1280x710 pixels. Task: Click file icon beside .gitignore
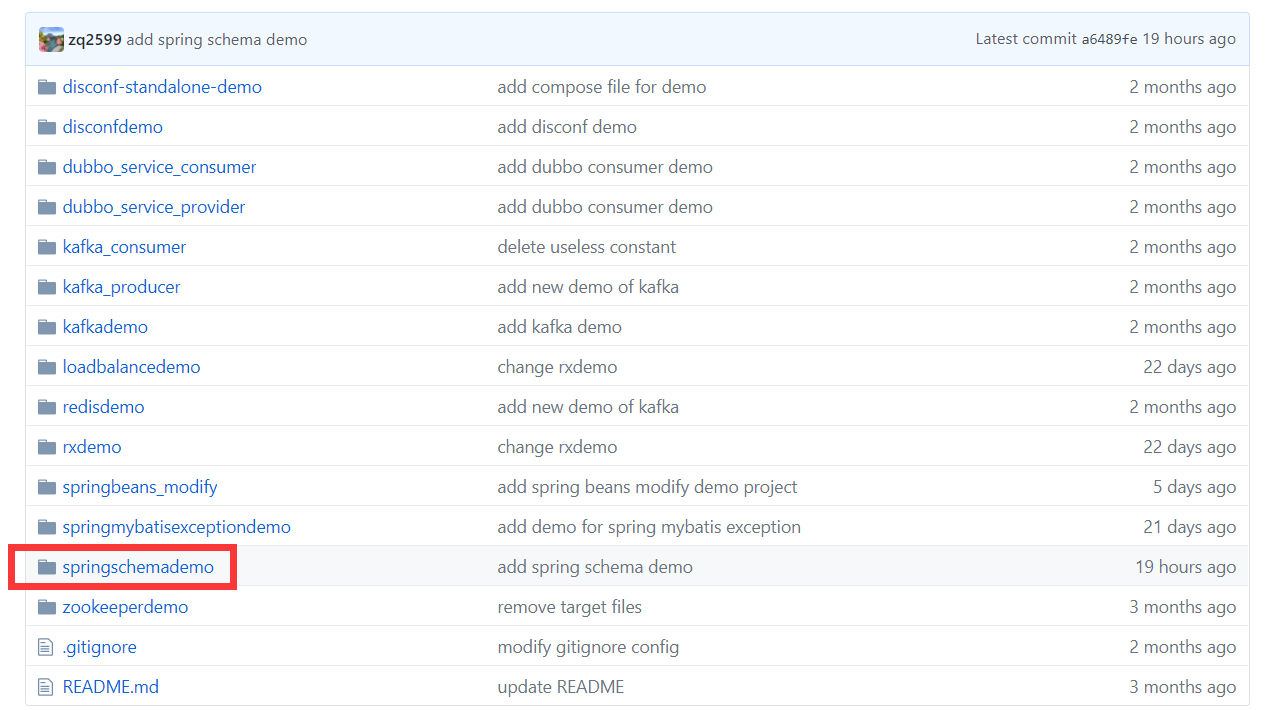45,647
